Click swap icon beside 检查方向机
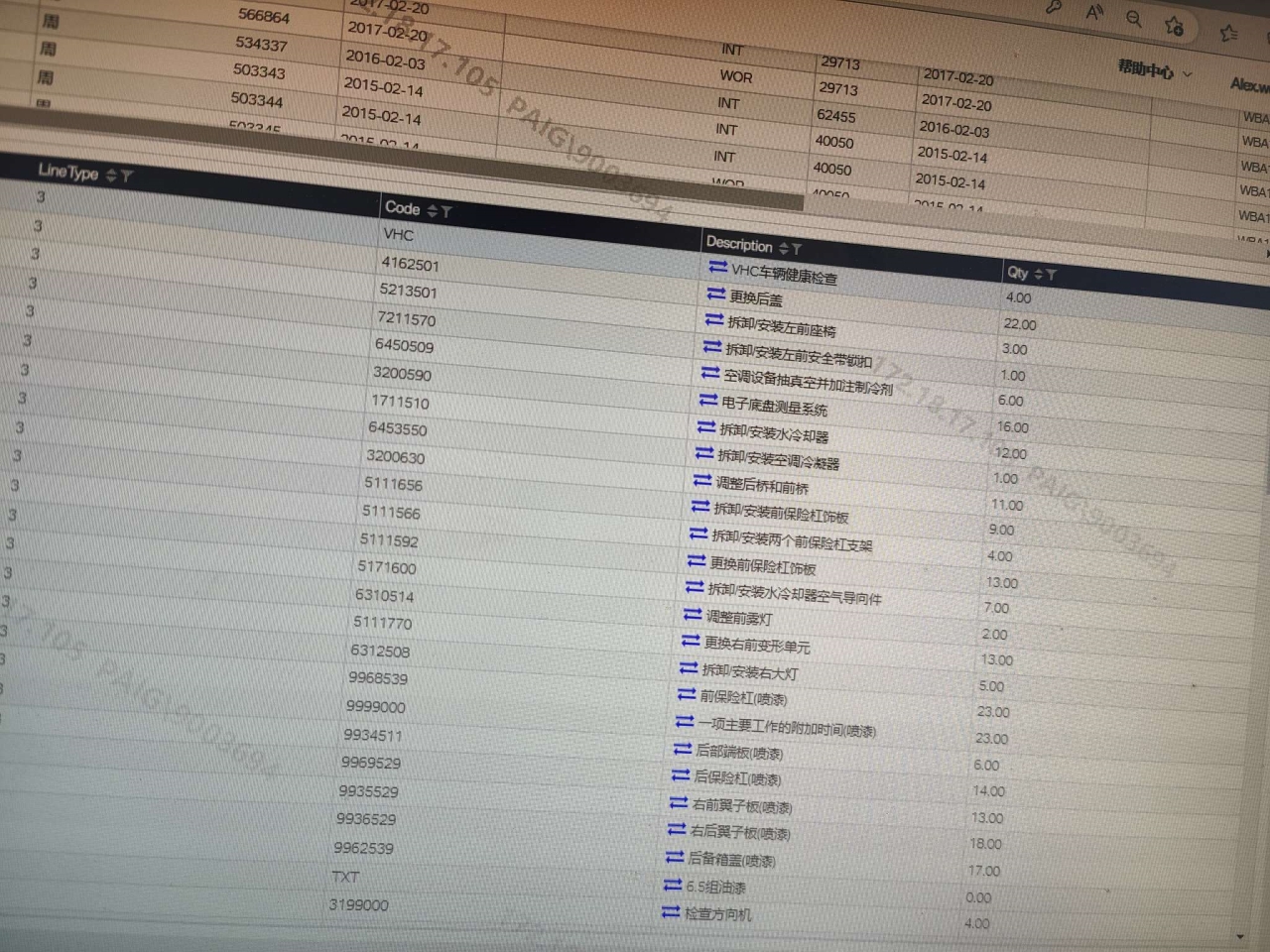This screenshot has width=1270, height=952. [x=671, y=910]
